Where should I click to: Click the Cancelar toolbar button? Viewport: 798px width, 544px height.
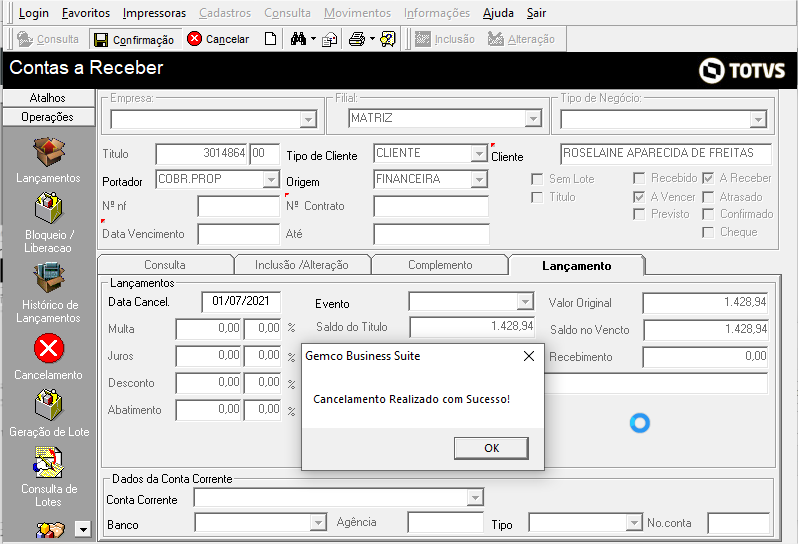218,39
